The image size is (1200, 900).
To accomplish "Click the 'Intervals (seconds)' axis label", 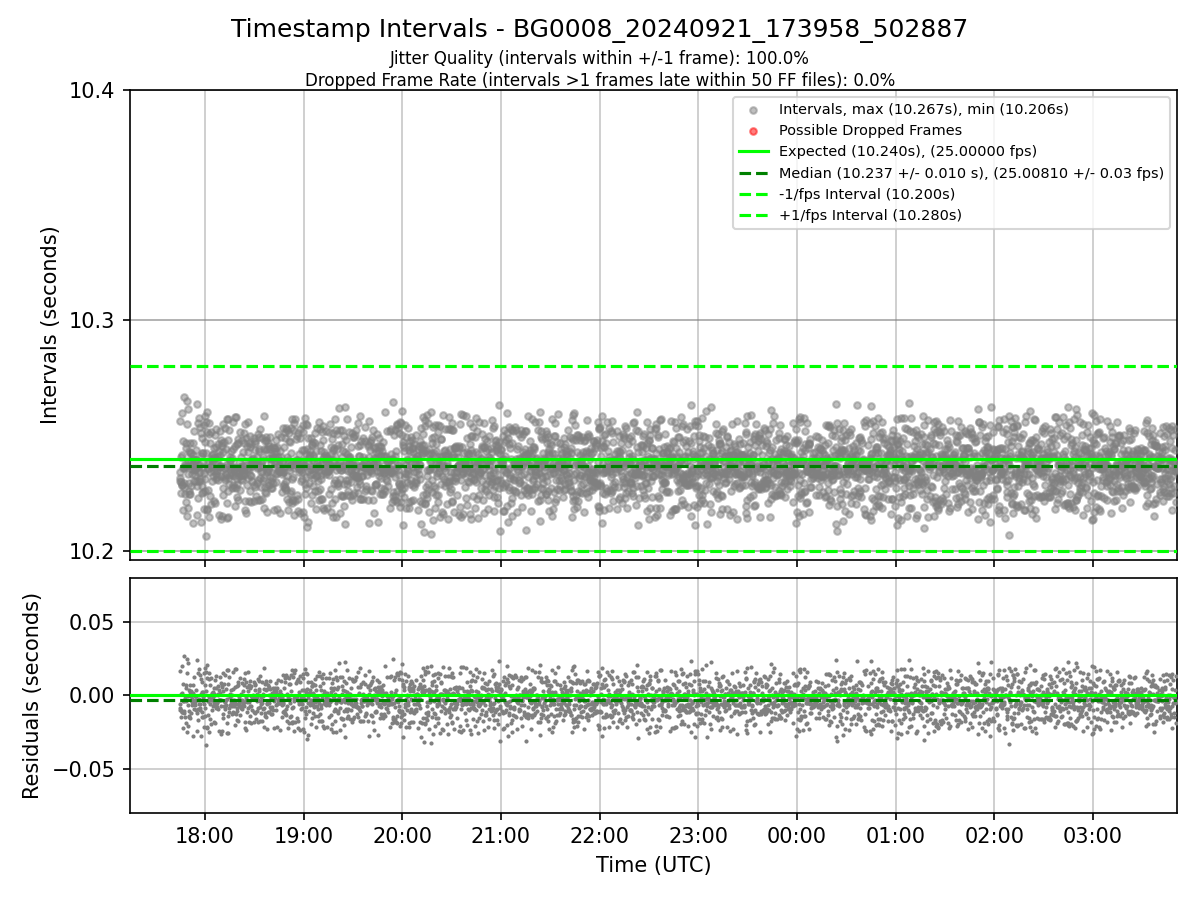I will (x=50, y=324).
